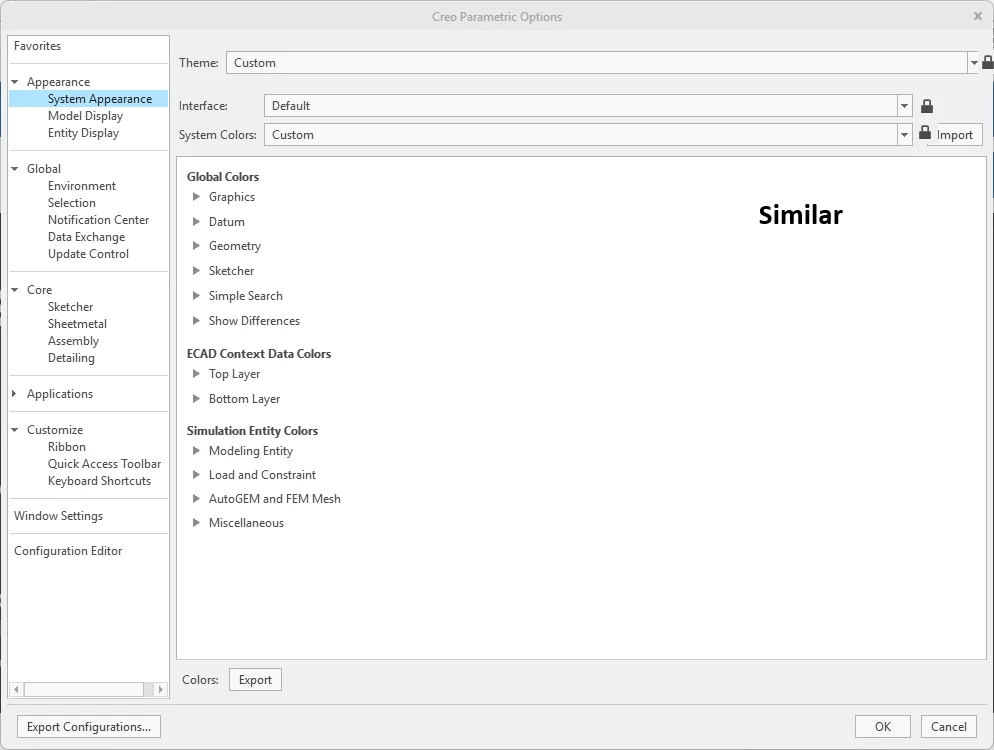
Task: Expand the Top Layer group
Action: pyautogui.click(x=197, y=373)
